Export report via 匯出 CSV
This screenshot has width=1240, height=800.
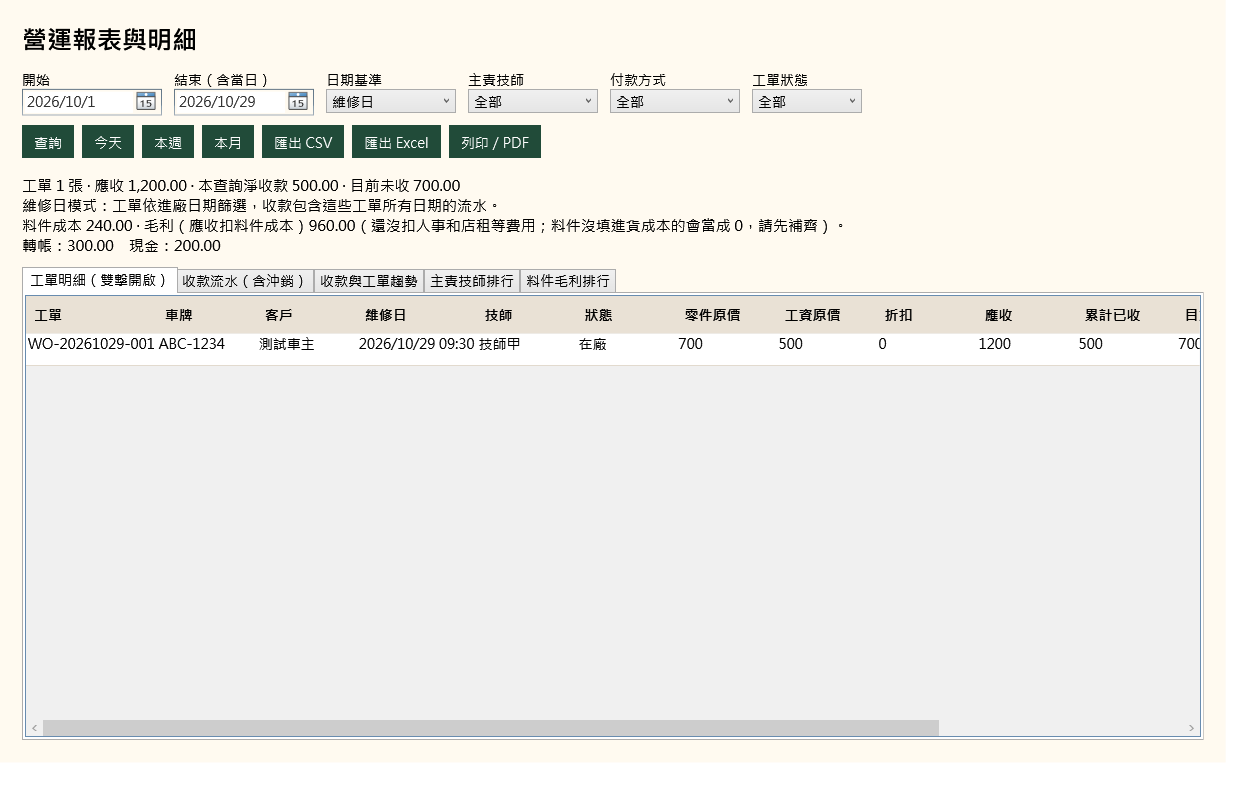tap(303, 142)
